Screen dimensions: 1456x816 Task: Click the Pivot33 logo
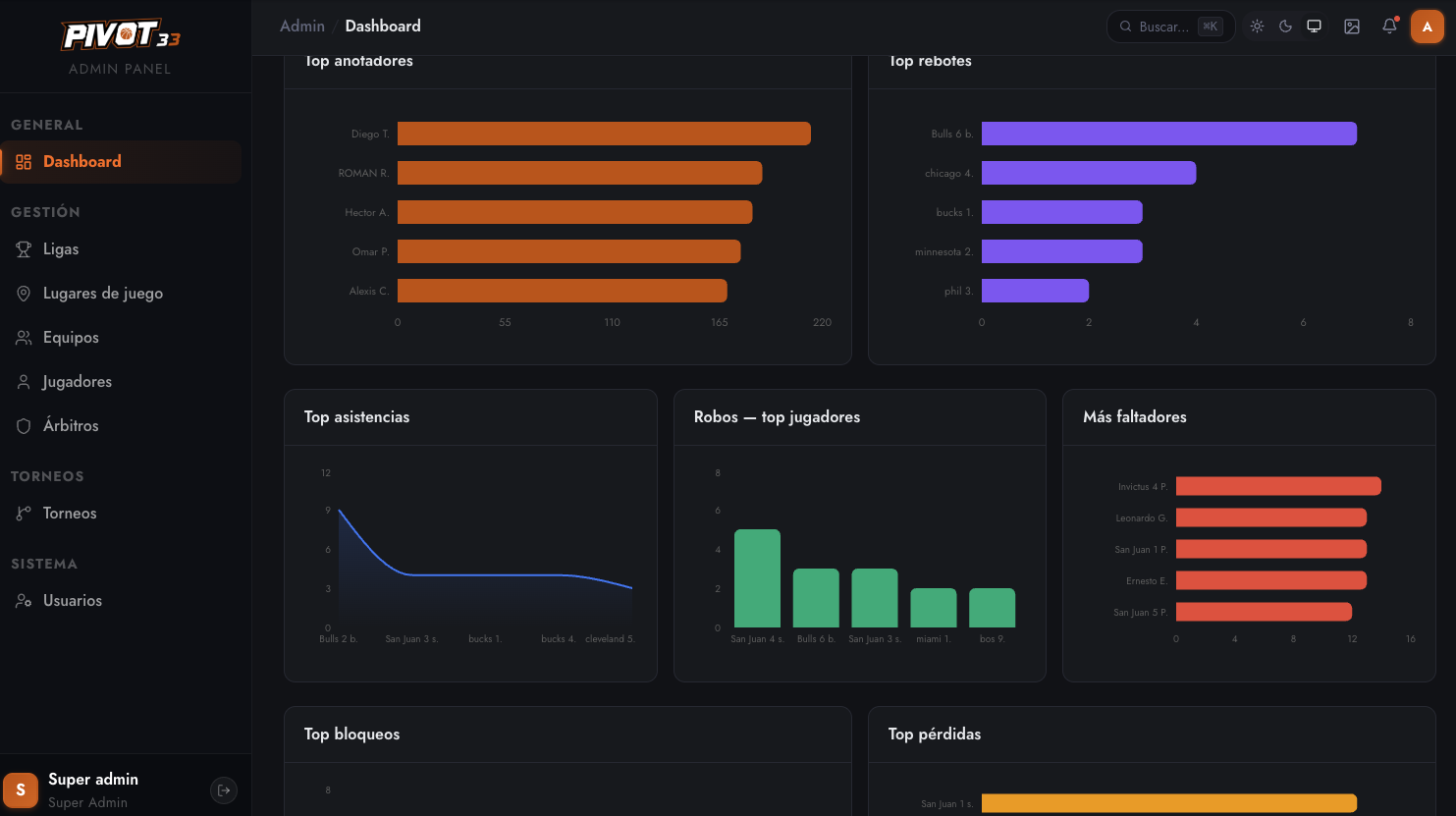click(x=121, y=36)
